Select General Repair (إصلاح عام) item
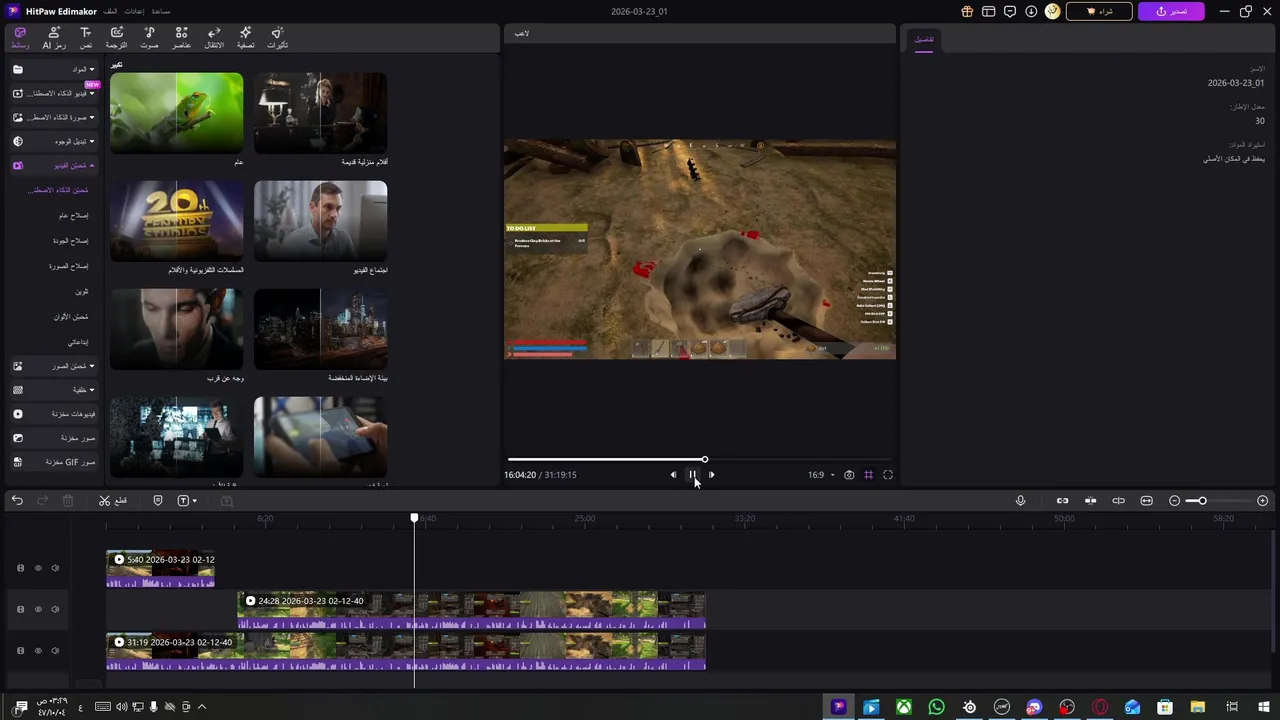 pos(73,215)
